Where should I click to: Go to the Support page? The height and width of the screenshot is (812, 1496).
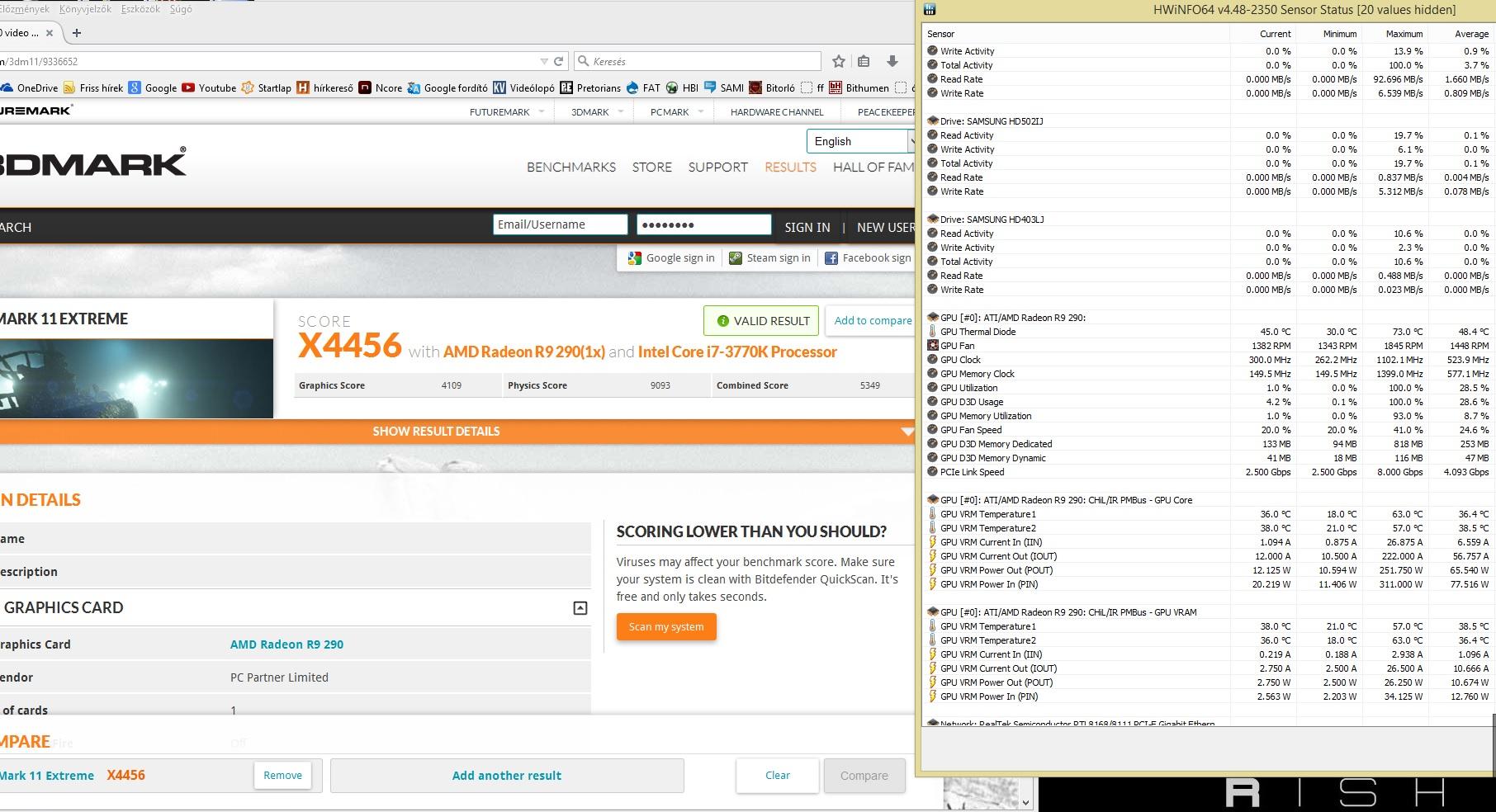coord(718,167)
